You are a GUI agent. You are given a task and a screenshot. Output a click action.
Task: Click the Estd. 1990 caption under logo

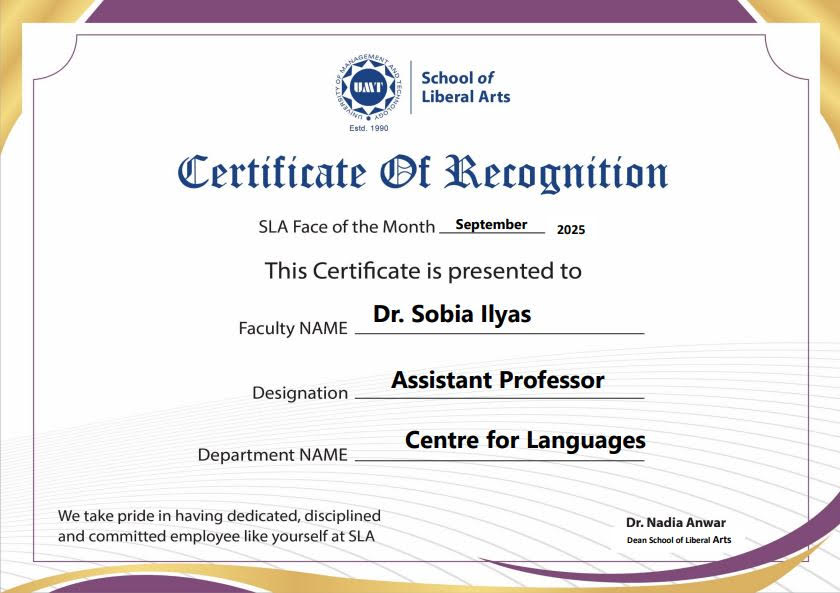[368, 129]
